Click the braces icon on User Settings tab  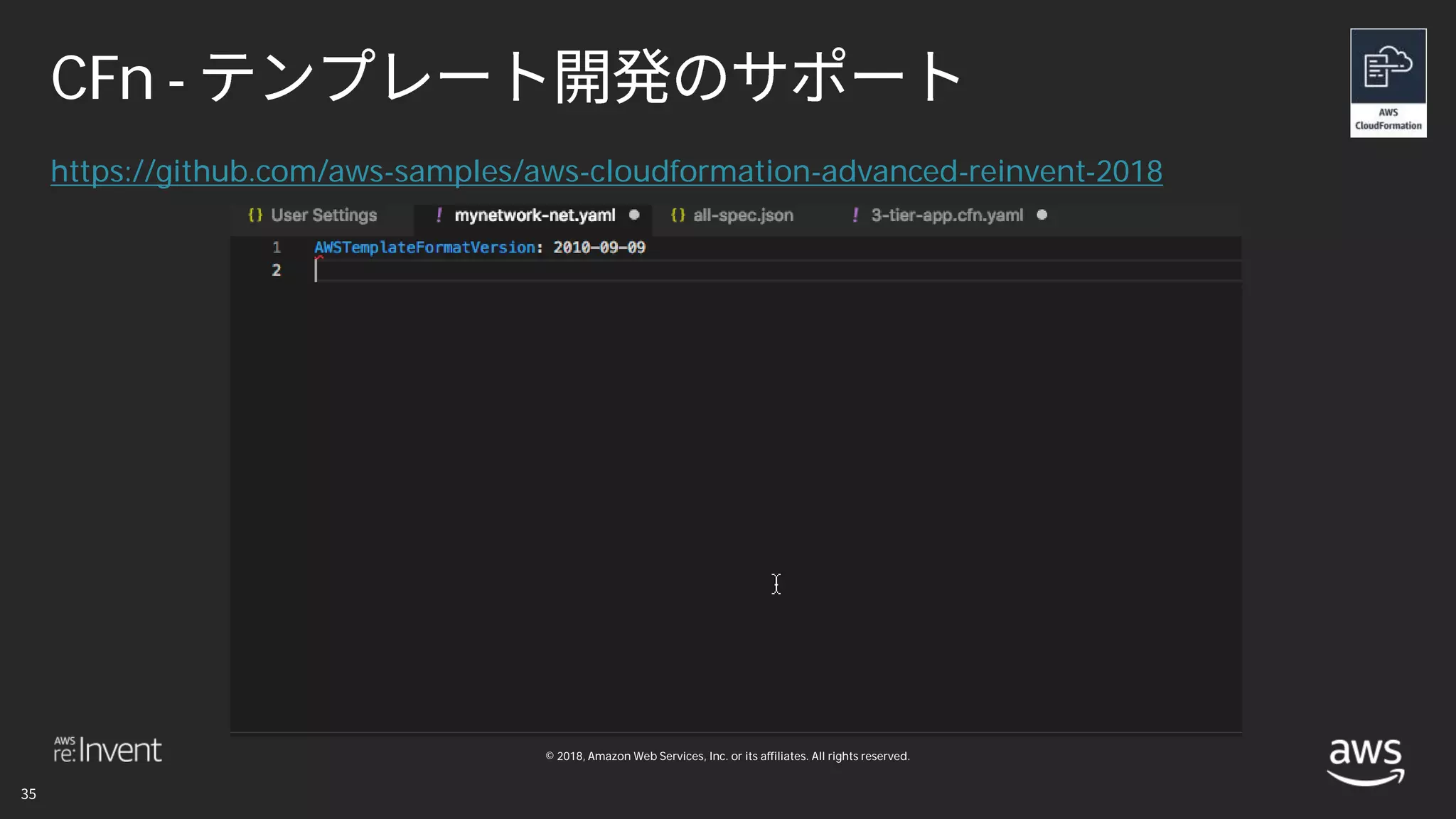[255, 215]
